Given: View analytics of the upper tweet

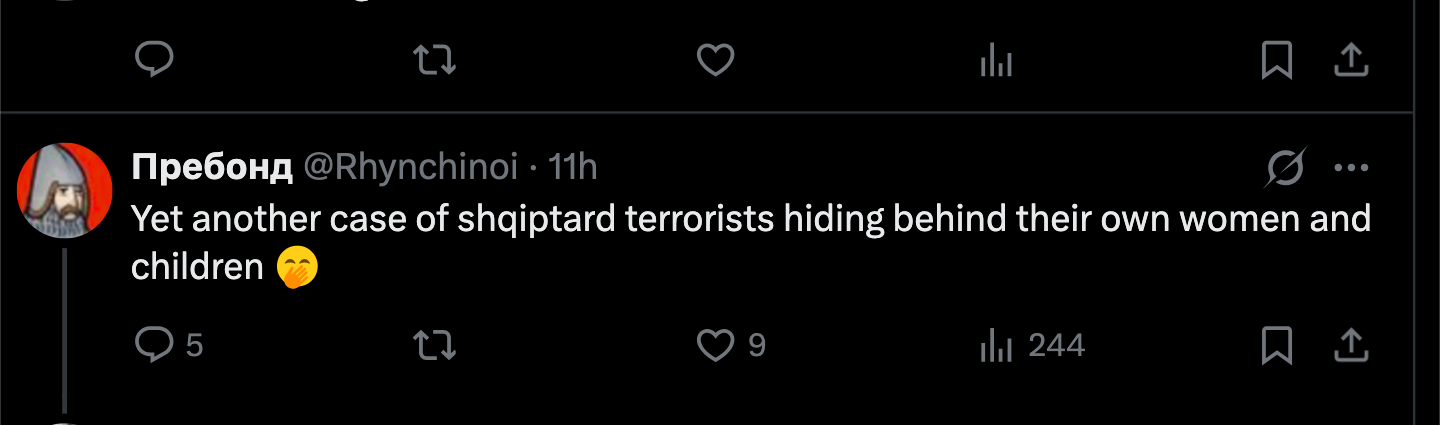Looking at the screenshot, I should pos(996,62).
